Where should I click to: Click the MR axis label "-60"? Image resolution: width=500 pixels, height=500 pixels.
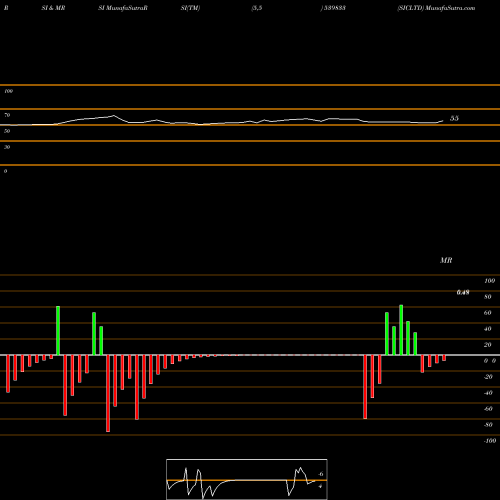point(488,409)
